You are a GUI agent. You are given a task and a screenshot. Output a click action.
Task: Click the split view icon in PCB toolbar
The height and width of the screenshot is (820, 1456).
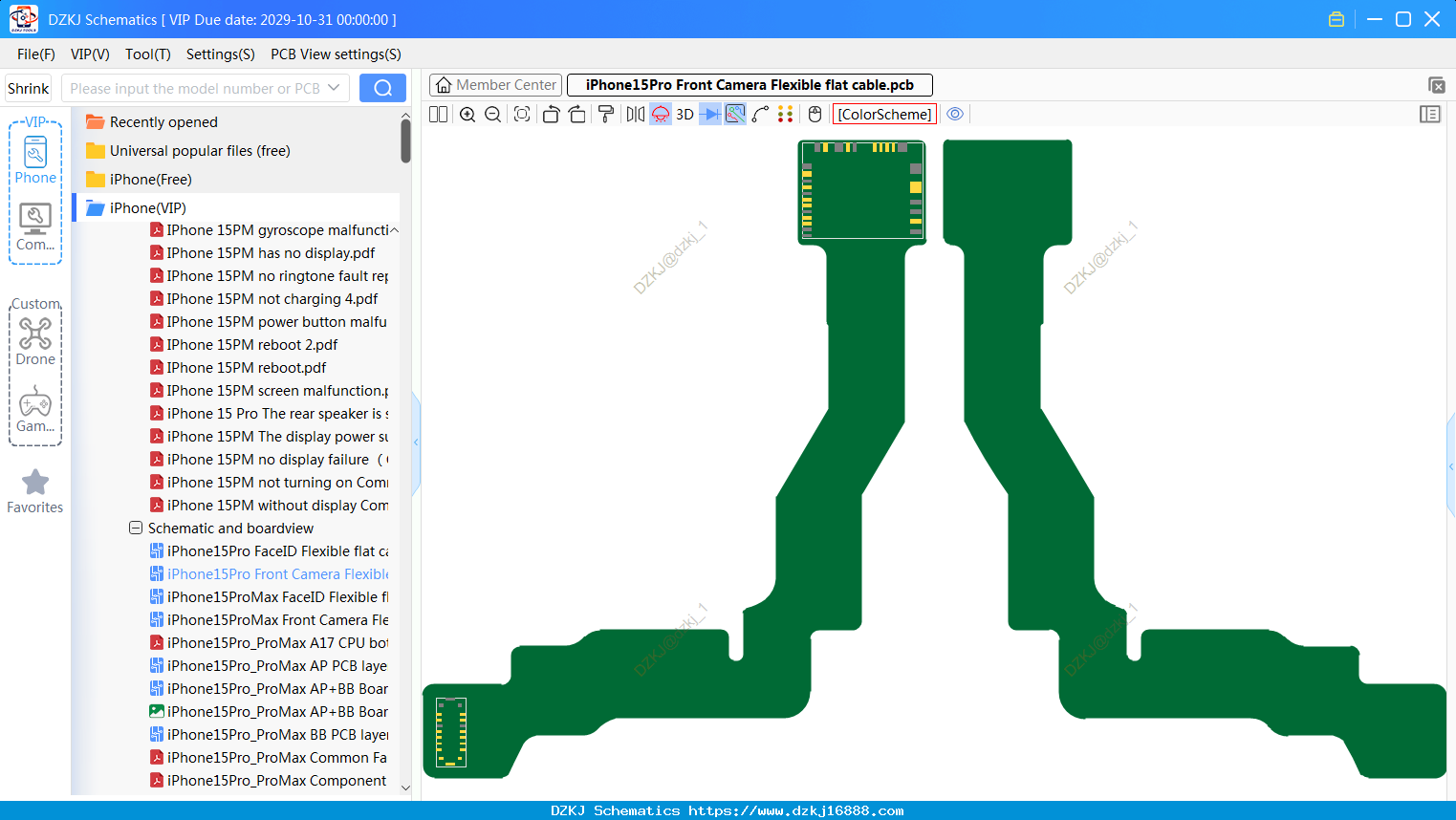[438, 114]
